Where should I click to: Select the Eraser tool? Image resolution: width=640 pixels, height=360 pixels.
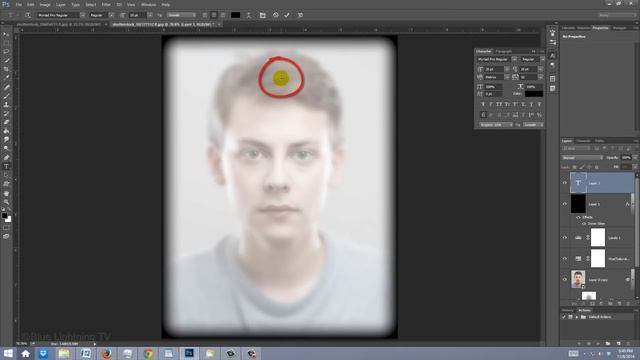point(6,122)
